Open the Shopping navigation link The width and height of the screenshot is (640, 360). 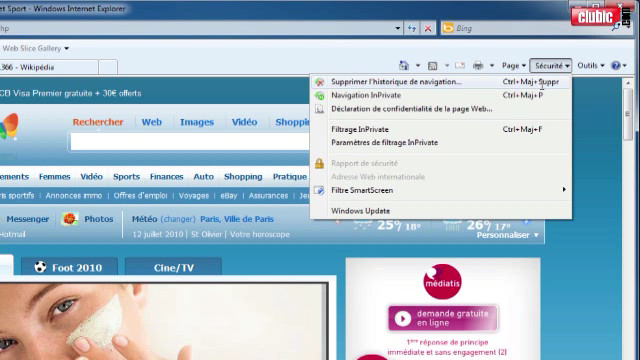point(243,177)
